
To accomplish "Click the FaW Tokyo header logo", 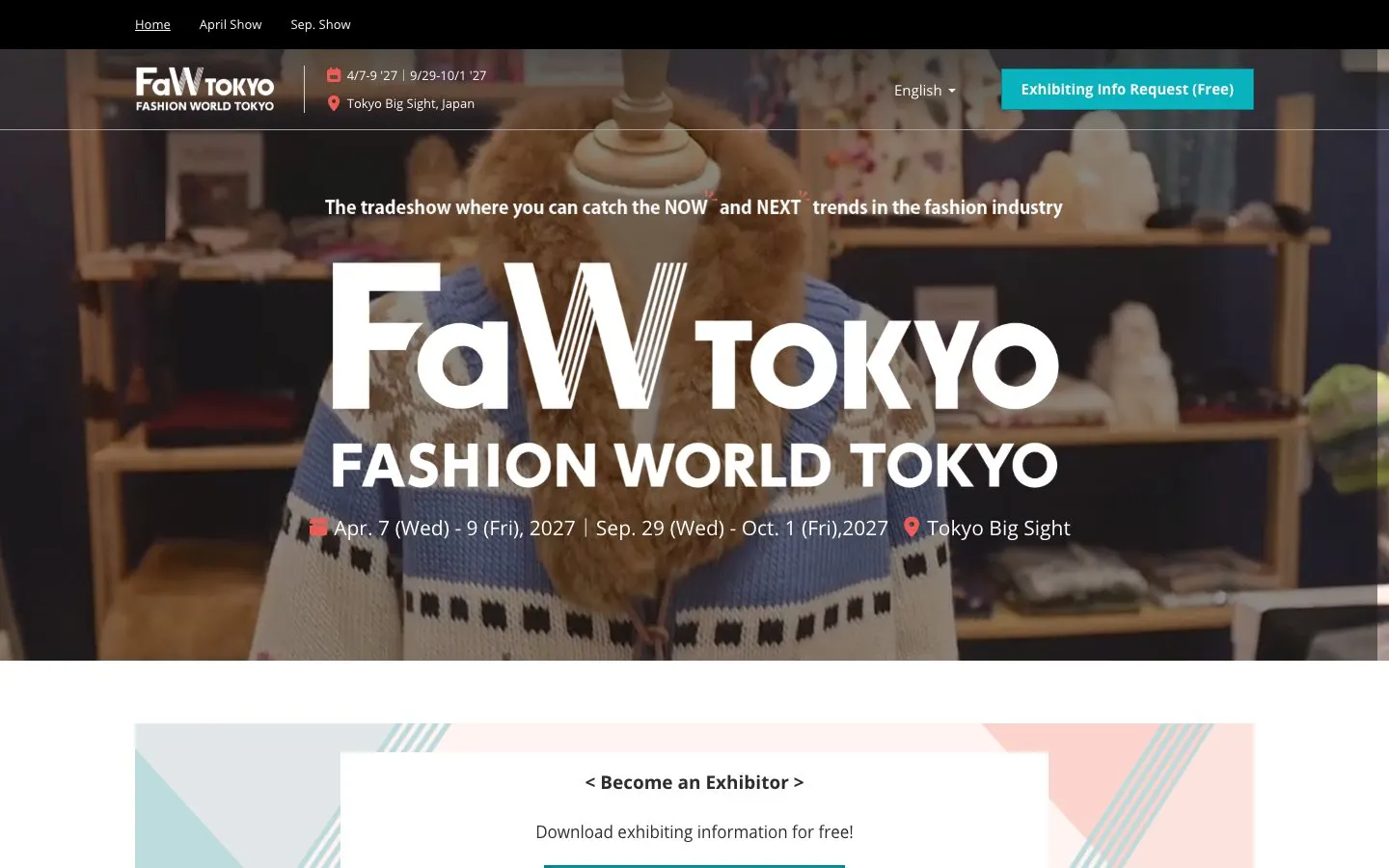I will (x=204, y=89).
